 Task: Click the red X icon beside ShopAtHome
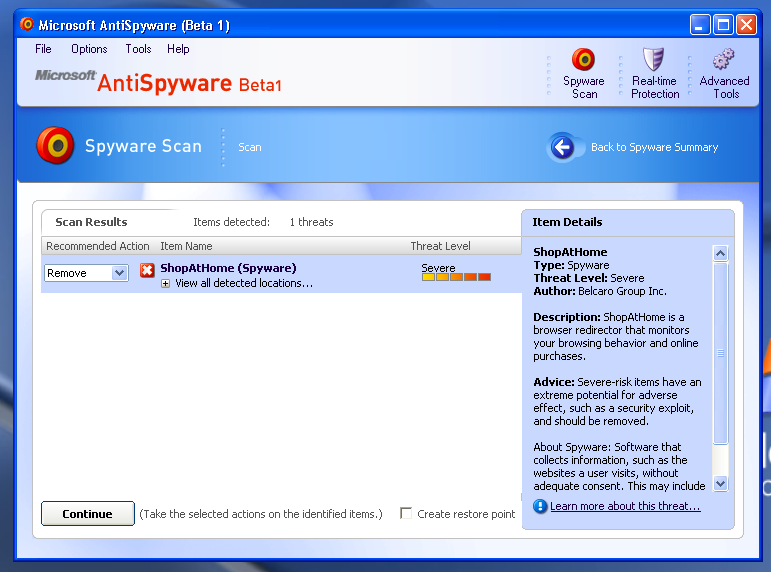pyautogui.click(x=147, y=270)
